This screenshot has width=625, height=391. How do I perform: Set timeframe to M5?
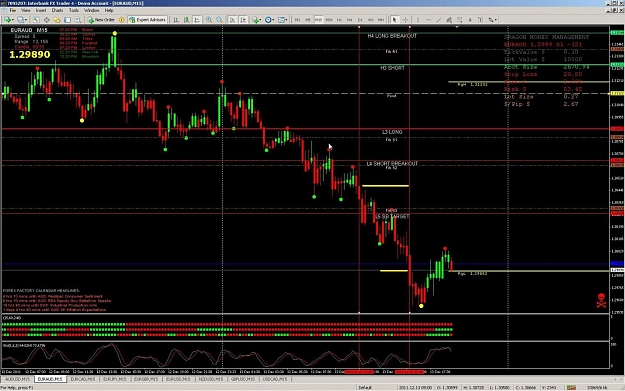pos(308,20)
